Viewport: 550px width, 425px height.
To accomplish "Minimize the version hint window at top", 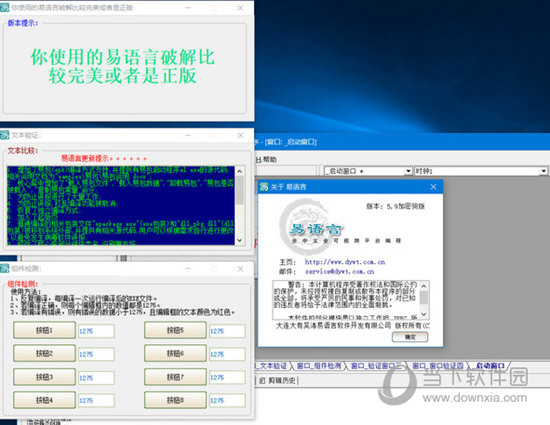I will 188,8.
